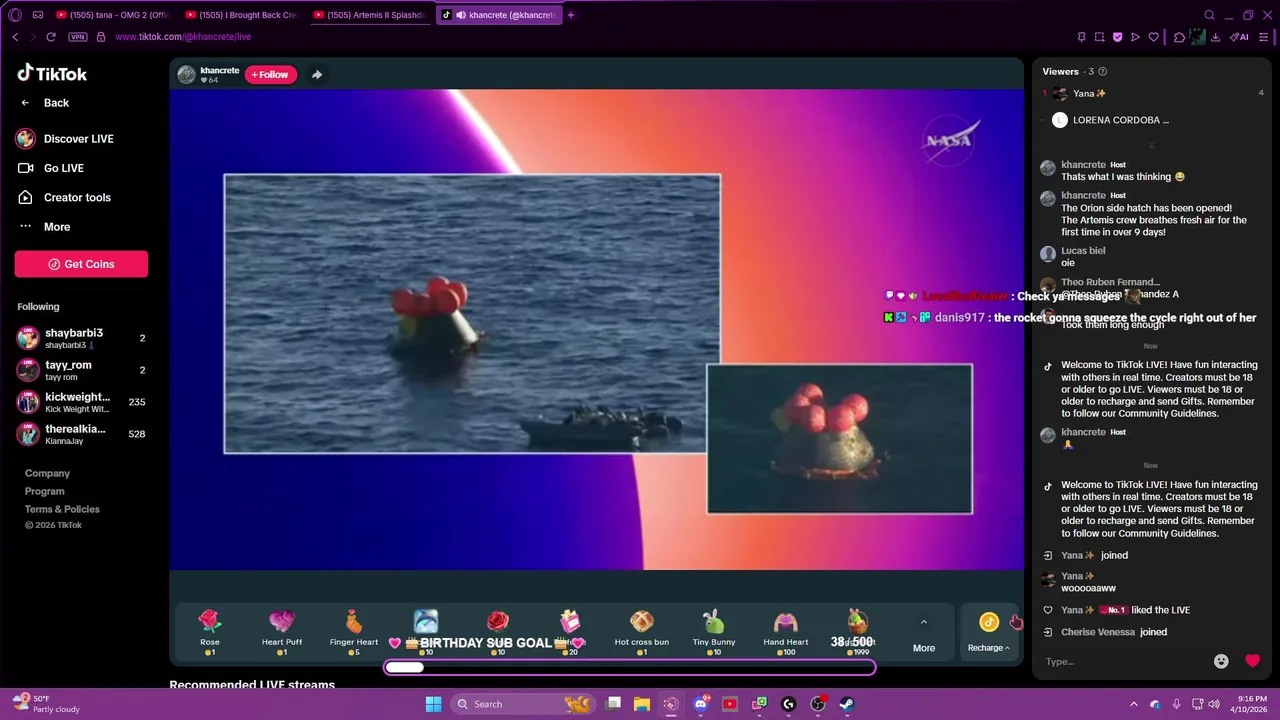1280x720 pixels.
Task: Open File Explorer from taskbar
Action: tap(641, 704)
